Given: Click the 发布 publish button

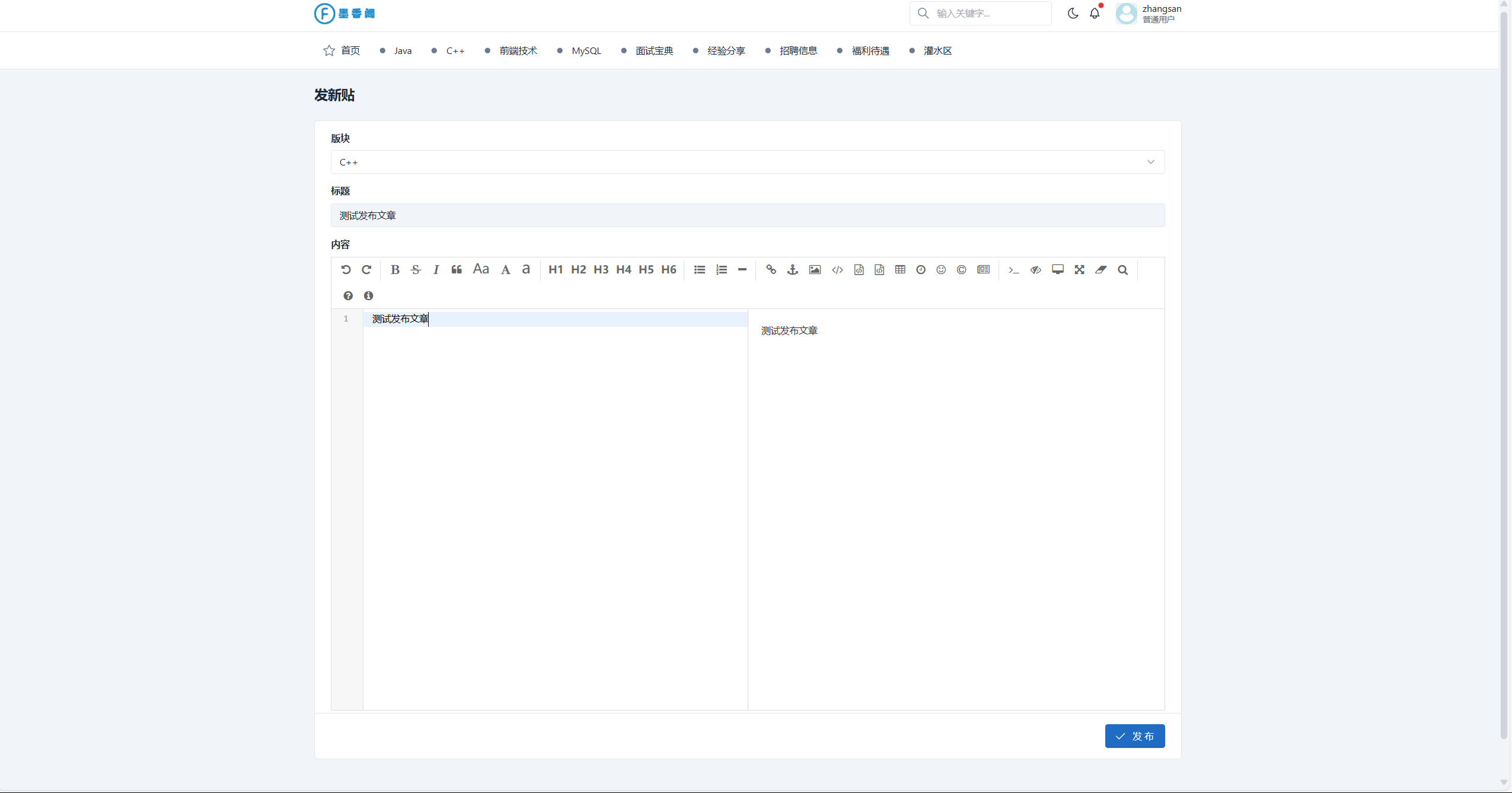Looking at the screenshot, I should 1134,736.
